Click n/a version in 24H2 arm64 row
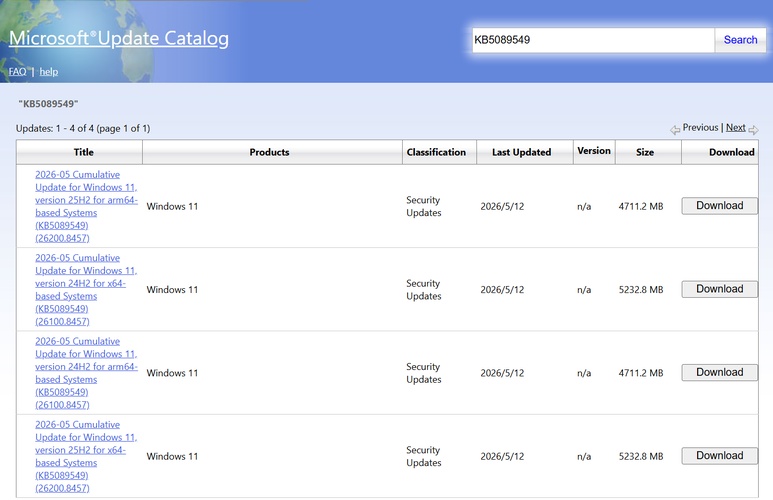 click(x=584, y=373)
